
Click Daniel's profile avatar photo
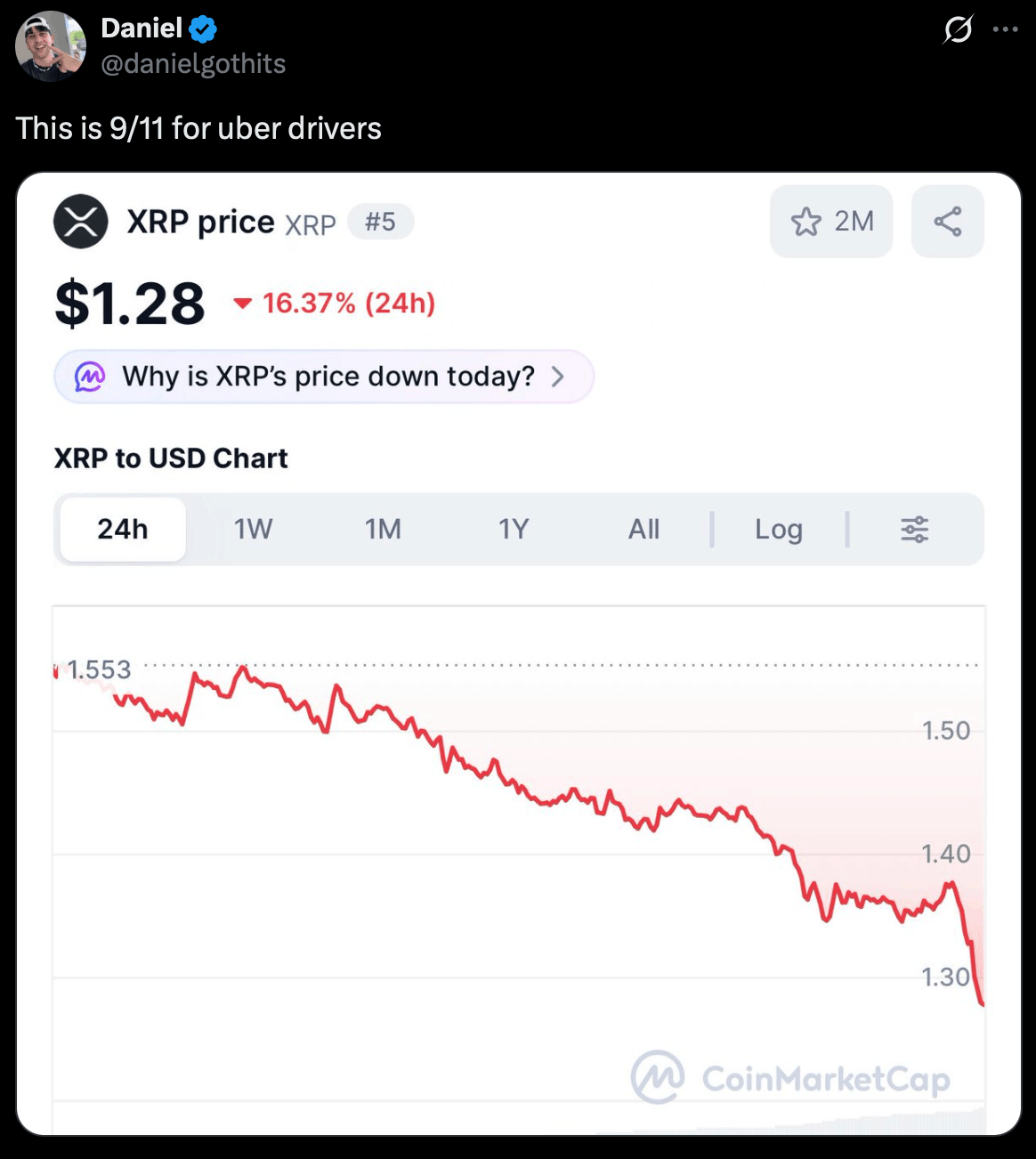coord(51,46)
